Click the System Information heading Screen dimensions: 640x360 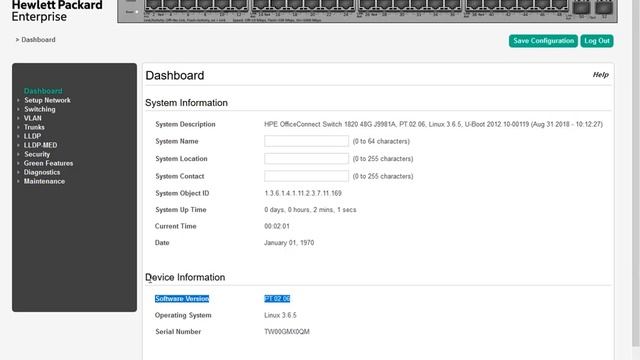coord(187,103)
